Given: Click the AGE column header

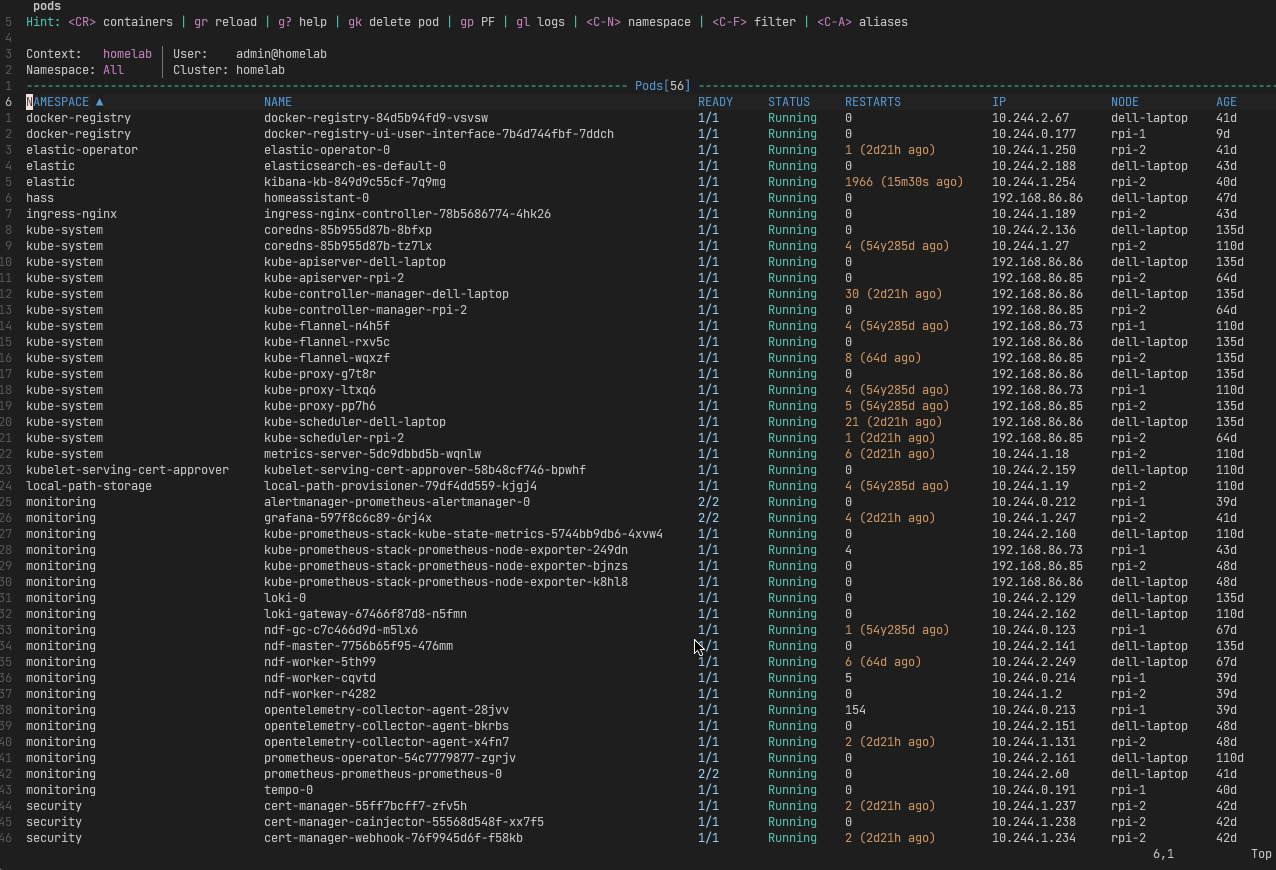Looking at the screenshot, I should click(x=1227, y=102).
